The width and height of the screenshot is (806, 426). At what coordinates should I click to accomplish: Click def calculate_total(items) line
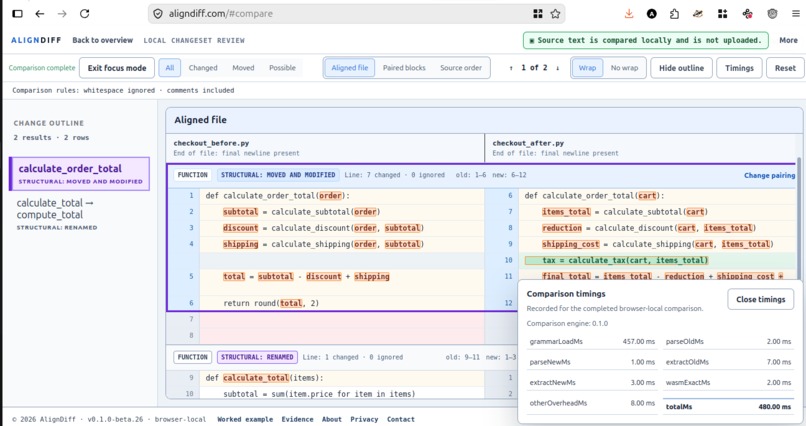pyautogui.click(x=264, y=378)
